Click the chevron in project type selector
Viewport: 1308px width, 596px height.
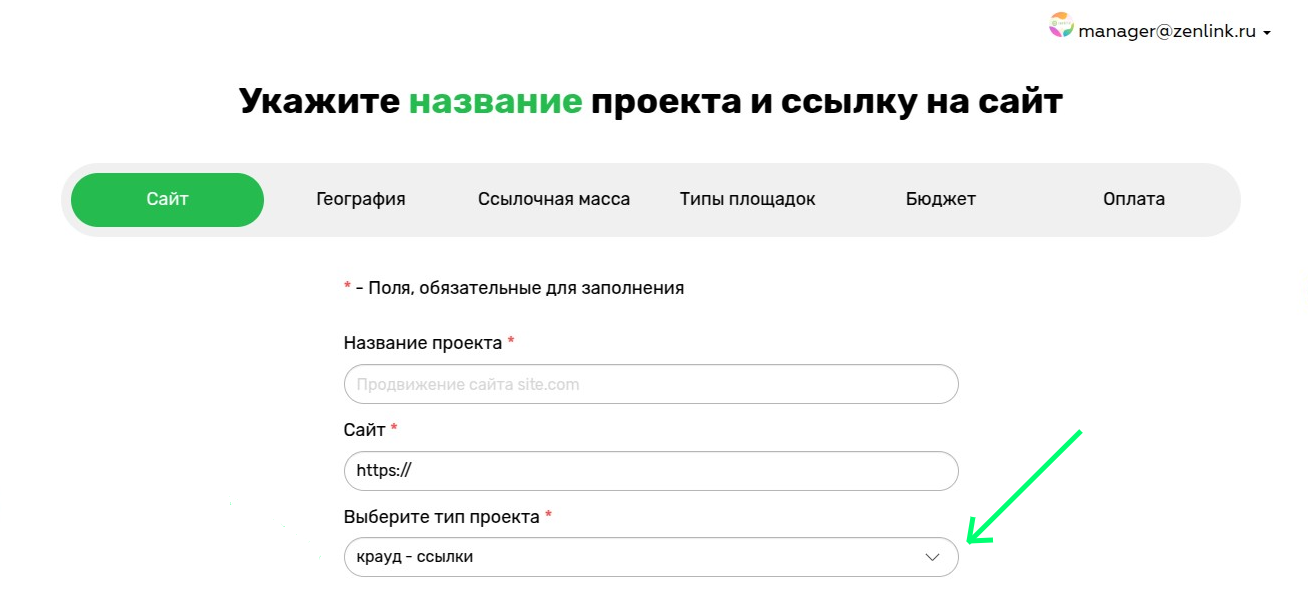[x=932, y=557]
